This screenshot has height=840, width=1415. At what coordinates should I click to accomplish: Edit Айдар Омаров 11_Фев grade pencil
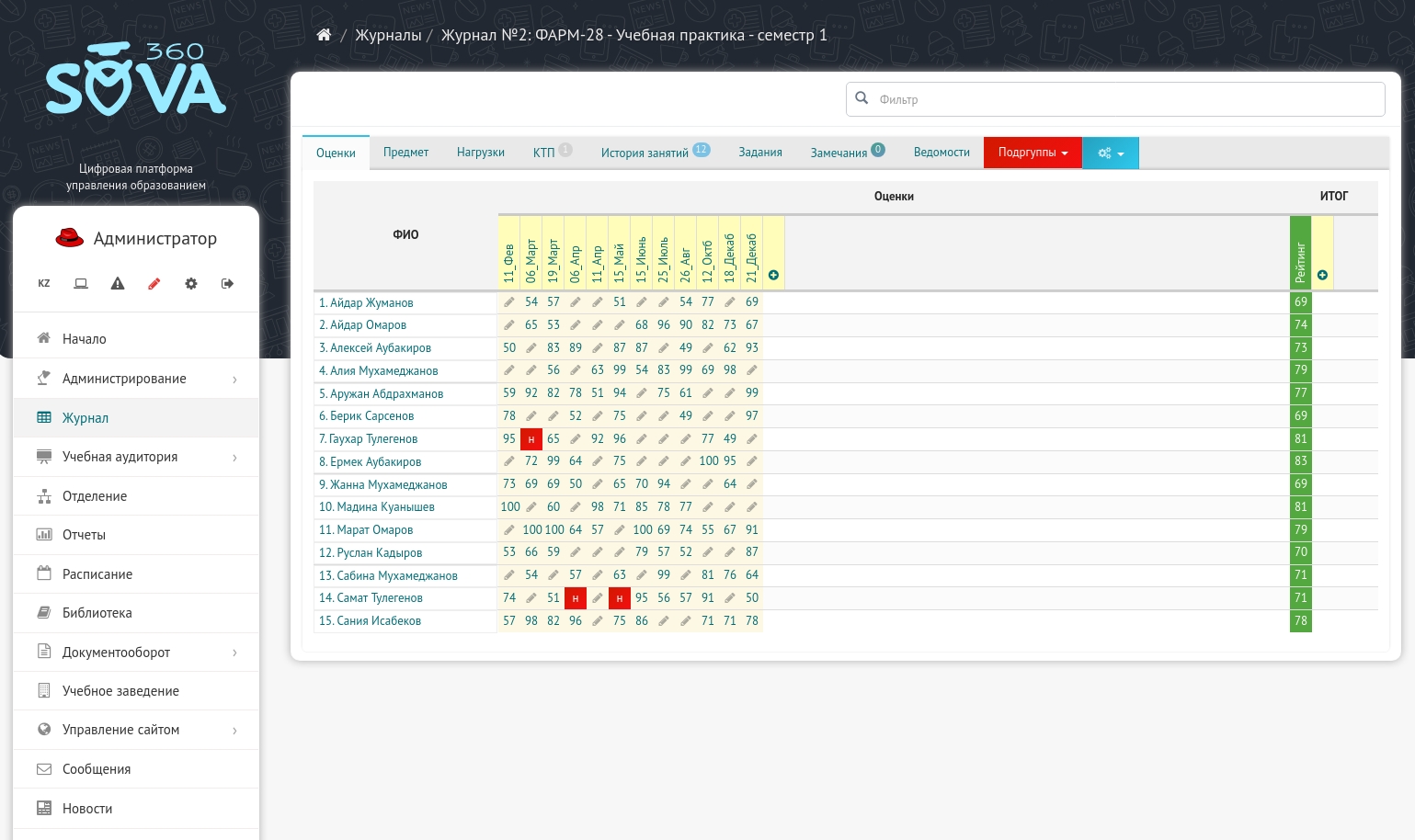click(x=509, y=325)
